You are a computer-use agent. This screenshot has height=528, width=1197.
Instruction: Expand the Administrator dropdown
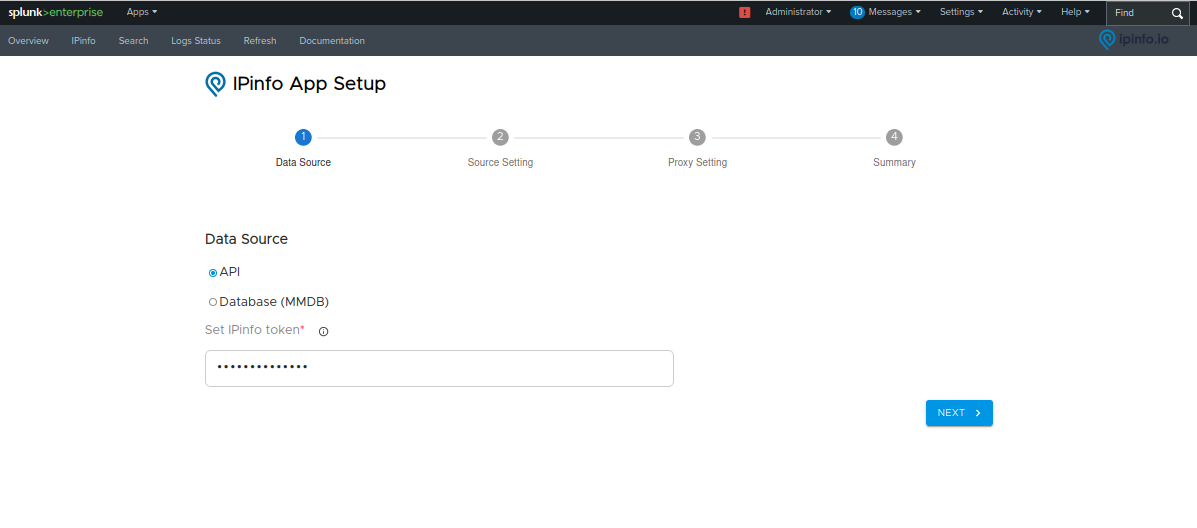799,12
